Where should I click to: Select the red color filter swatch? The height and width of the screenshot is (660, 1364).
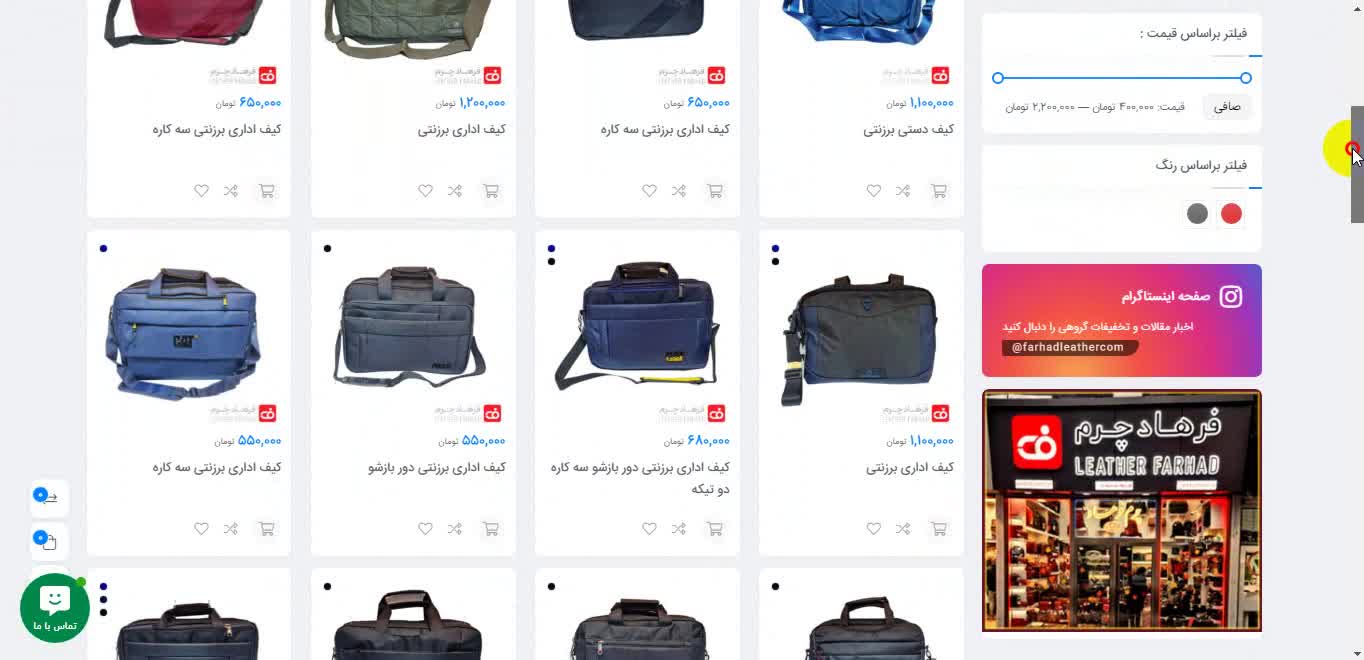[x=1231, y=213]
